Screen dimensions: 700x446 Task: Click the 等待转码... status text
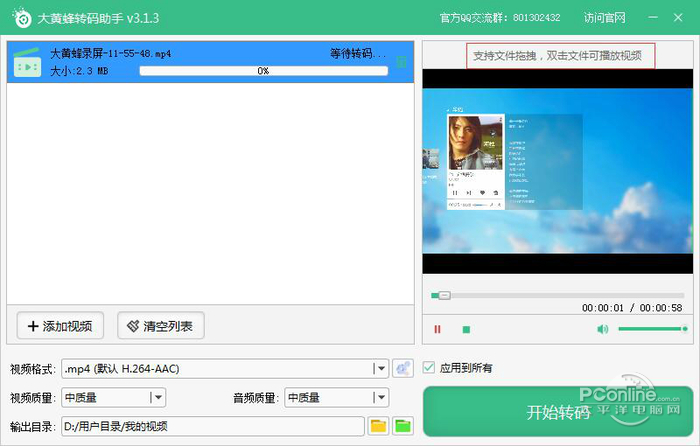(x=358, y=54)
